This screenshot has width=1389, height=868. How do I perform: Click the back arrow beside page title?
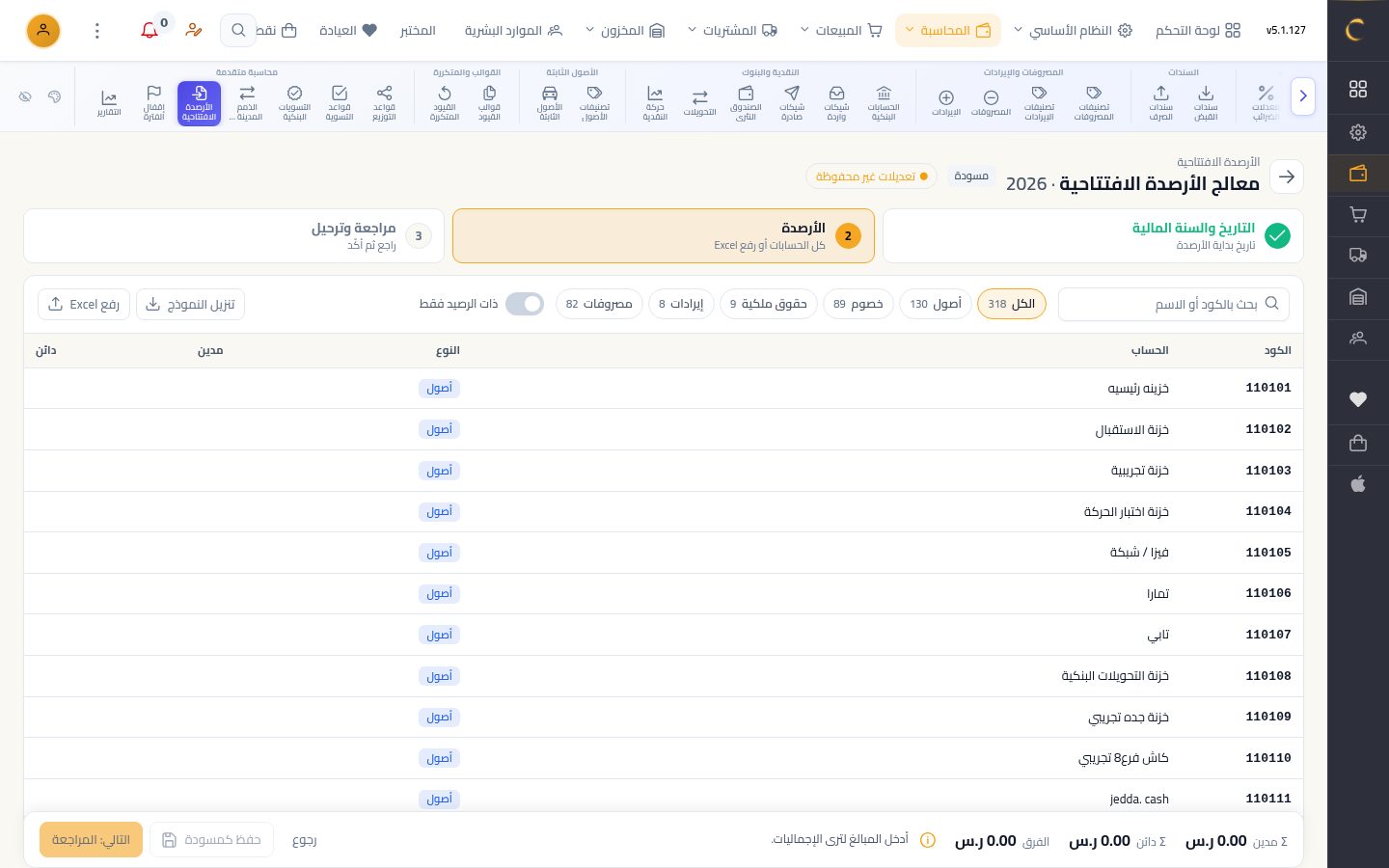click(x=1287, y=176)
